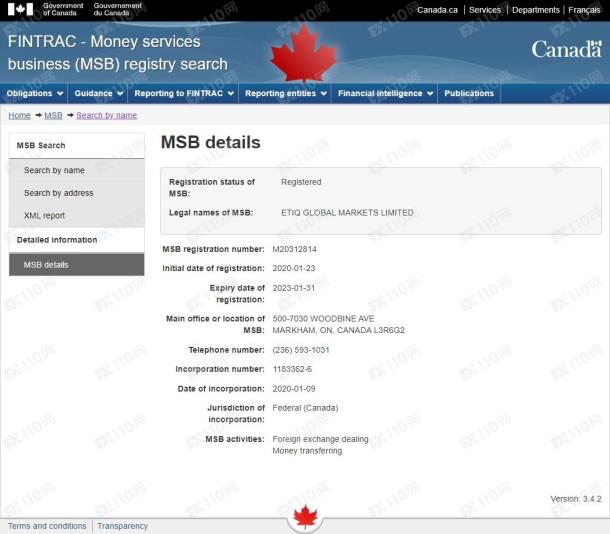
Task: Expand the Obligations dropdown menu
Action: click(35, 94)
